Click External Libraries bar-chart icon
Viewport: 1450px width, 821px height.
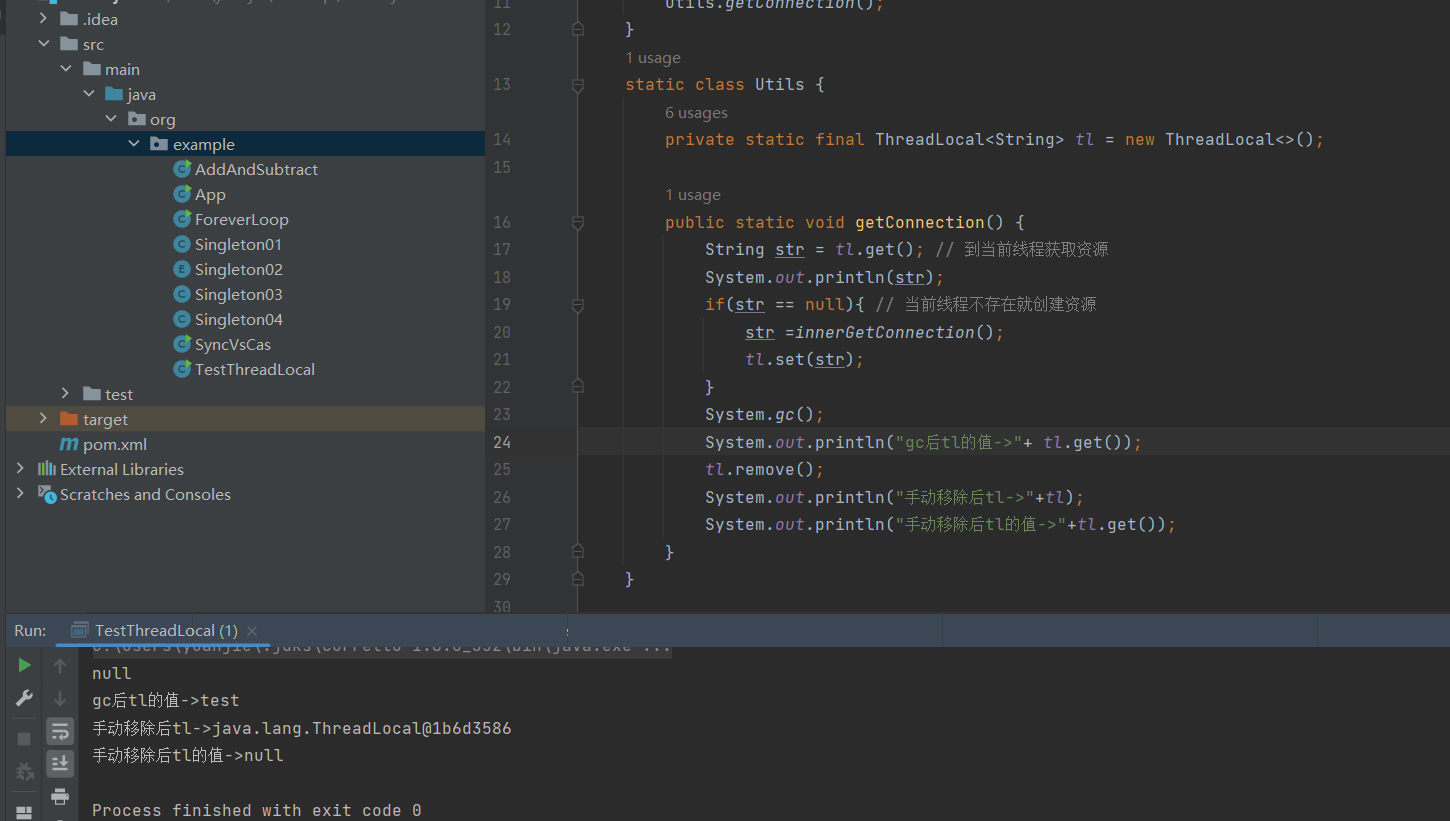pyautogui.click(x=47, y=469)
